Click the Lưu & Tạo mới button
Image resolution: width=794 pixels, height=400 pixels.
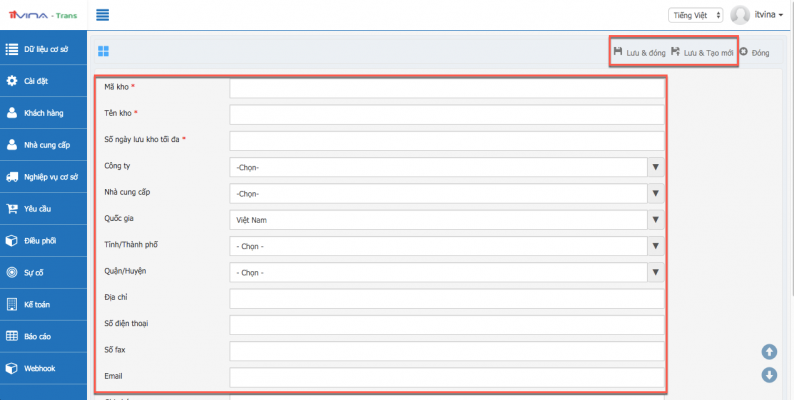[702, 51]
